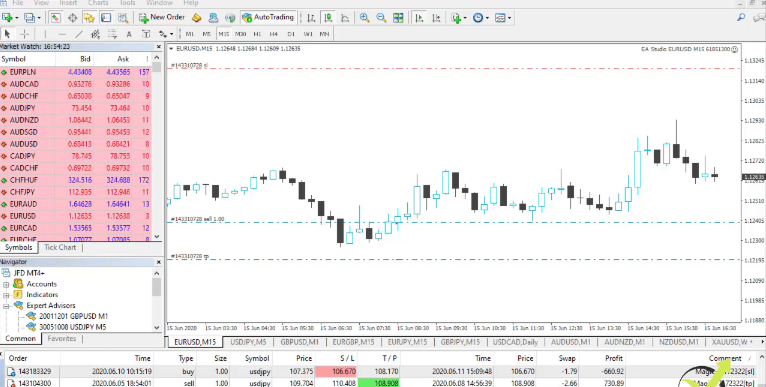Toggle the AutoTrading button
Image resolution: width=766 pixels, height=387 pixels.
268,18
